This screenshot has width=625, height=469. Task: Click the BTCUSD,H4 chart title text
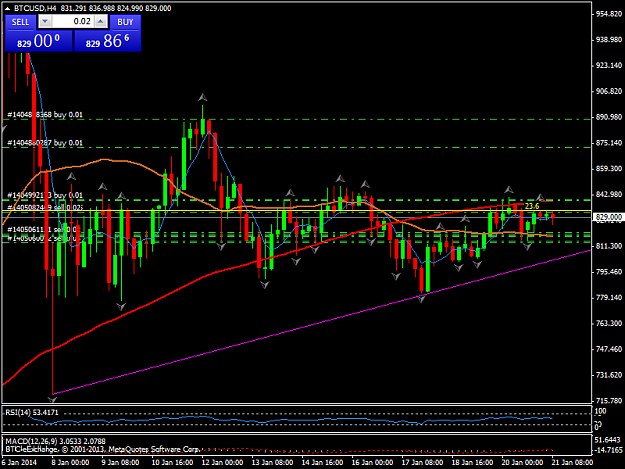pos(35,8)
